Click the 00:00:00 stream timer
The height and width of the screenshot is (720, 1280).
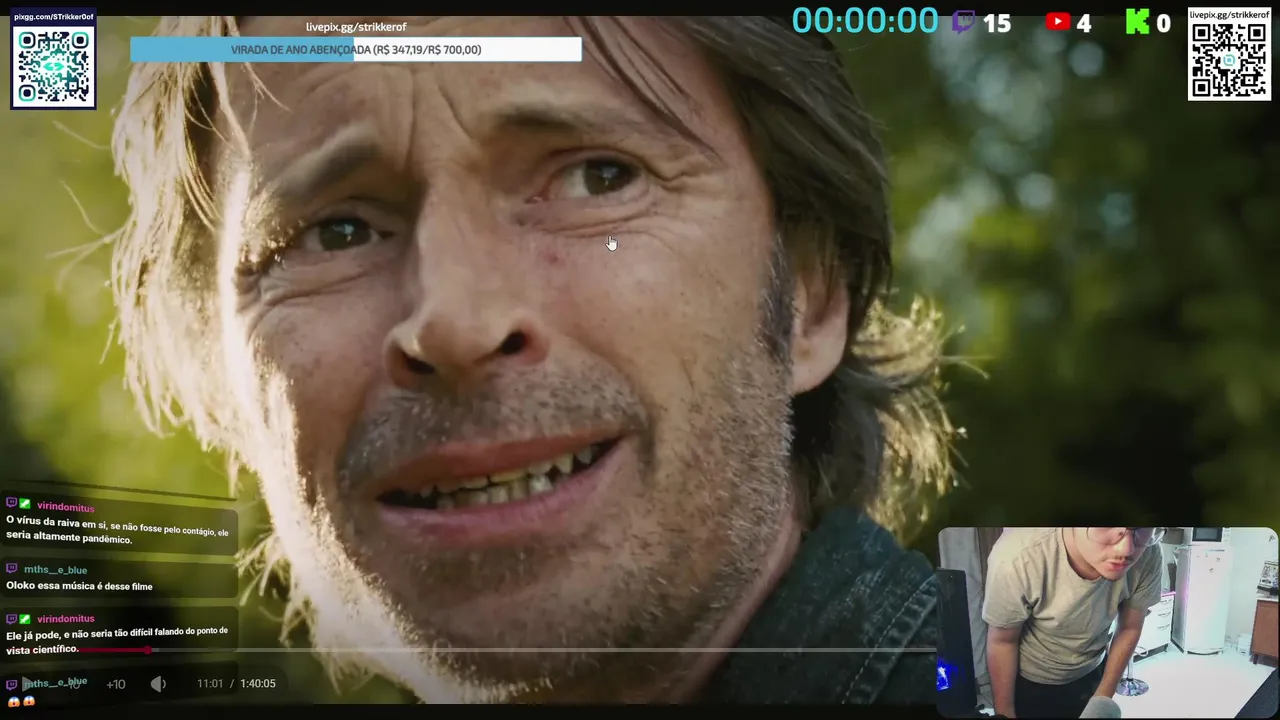point(866,21)
